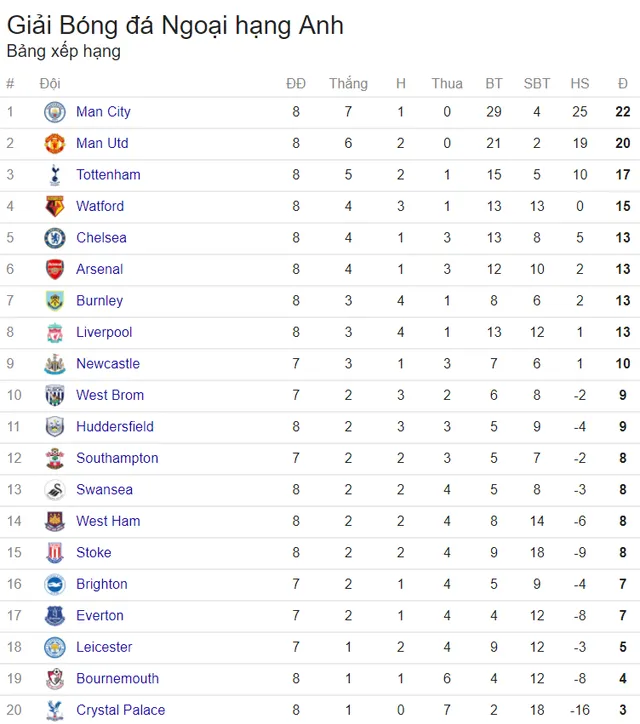Screen dimensions: 640x724
Task: Click the HS column header
Action: [580, 84]
